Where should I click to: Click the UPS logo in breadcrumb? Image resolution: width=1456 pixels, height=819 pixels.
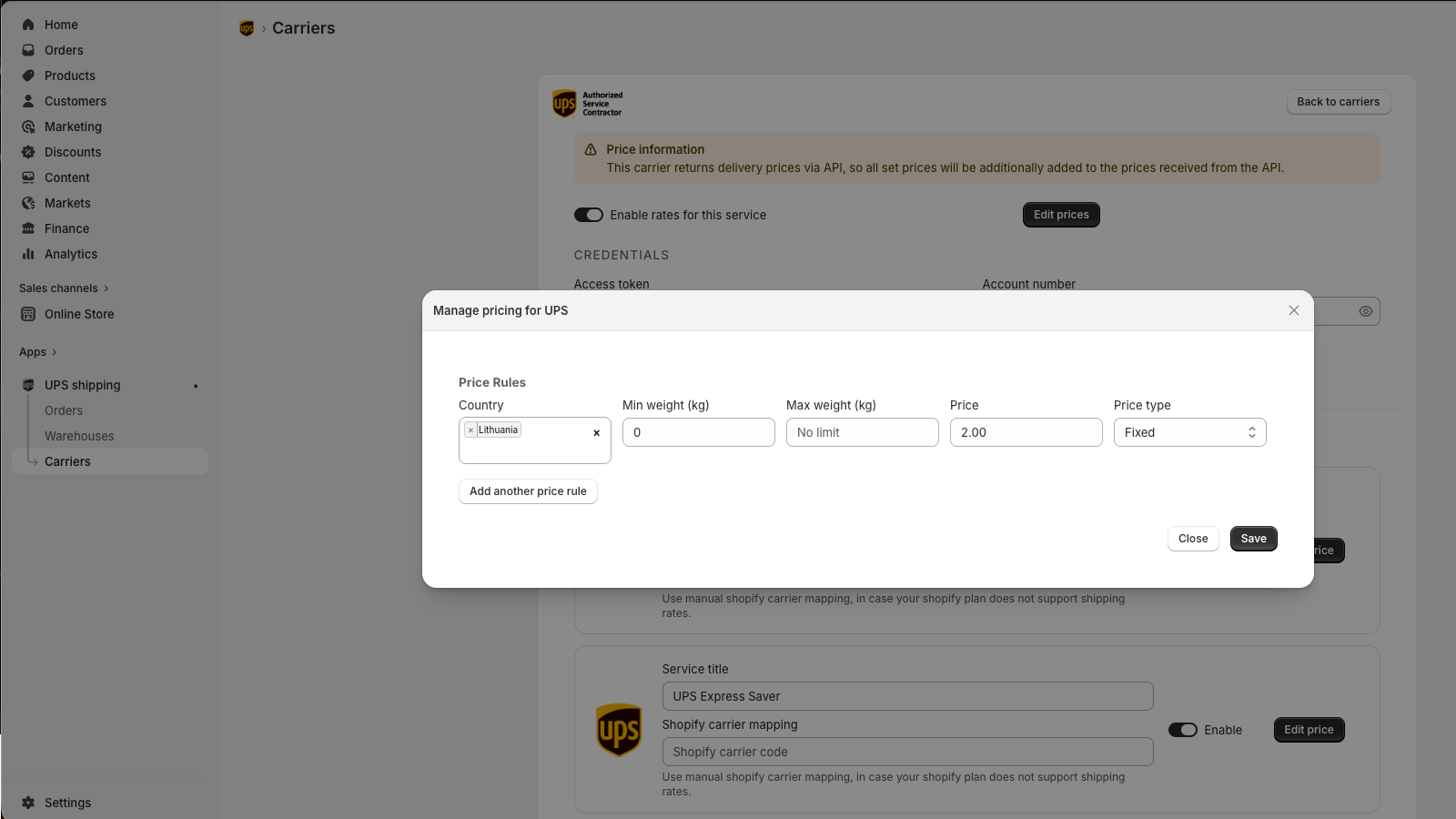pos(247,28)
